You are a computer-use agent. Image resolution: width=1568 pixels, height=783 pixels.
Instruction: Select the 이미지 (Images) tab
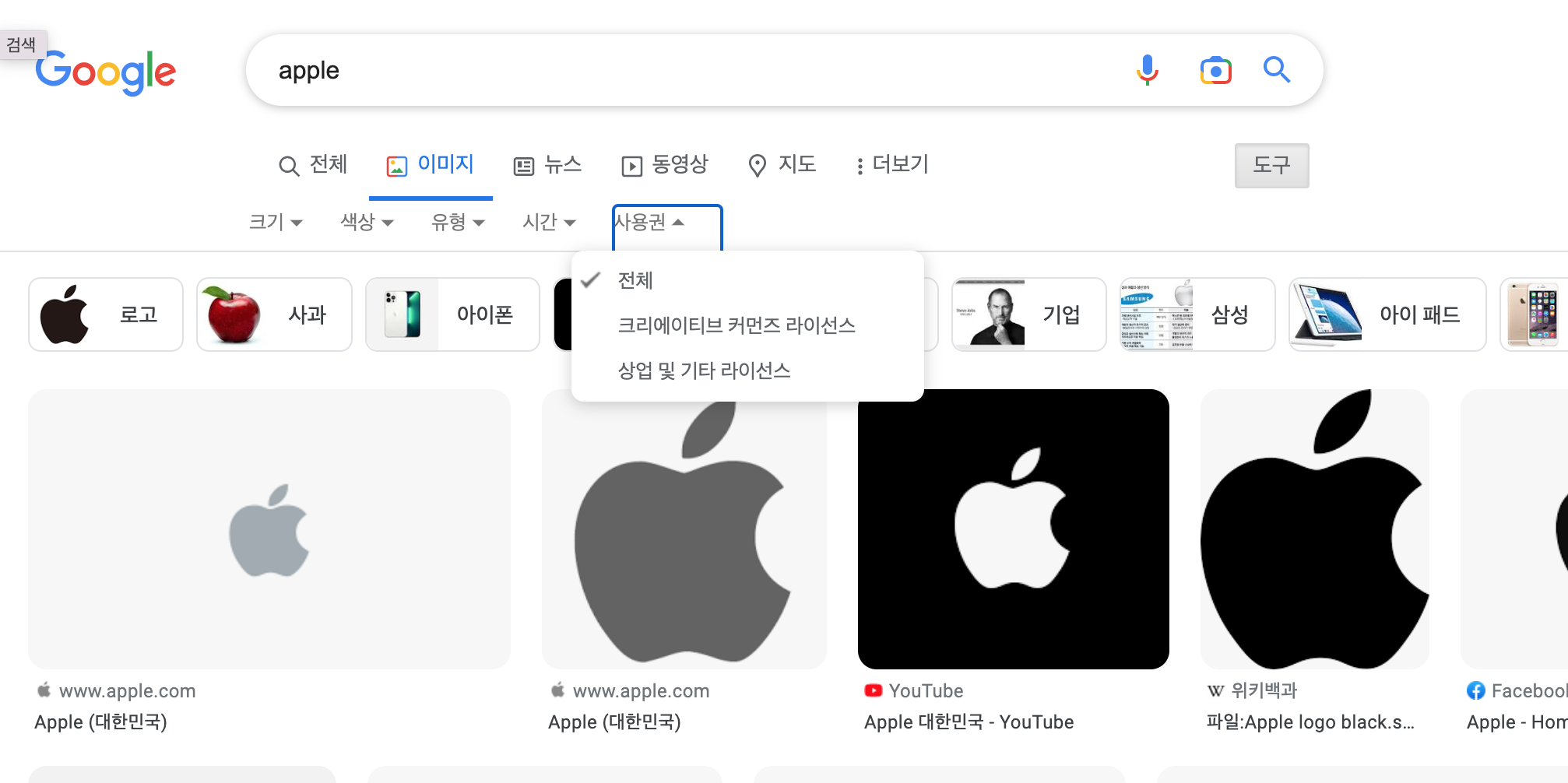[431, 165]
